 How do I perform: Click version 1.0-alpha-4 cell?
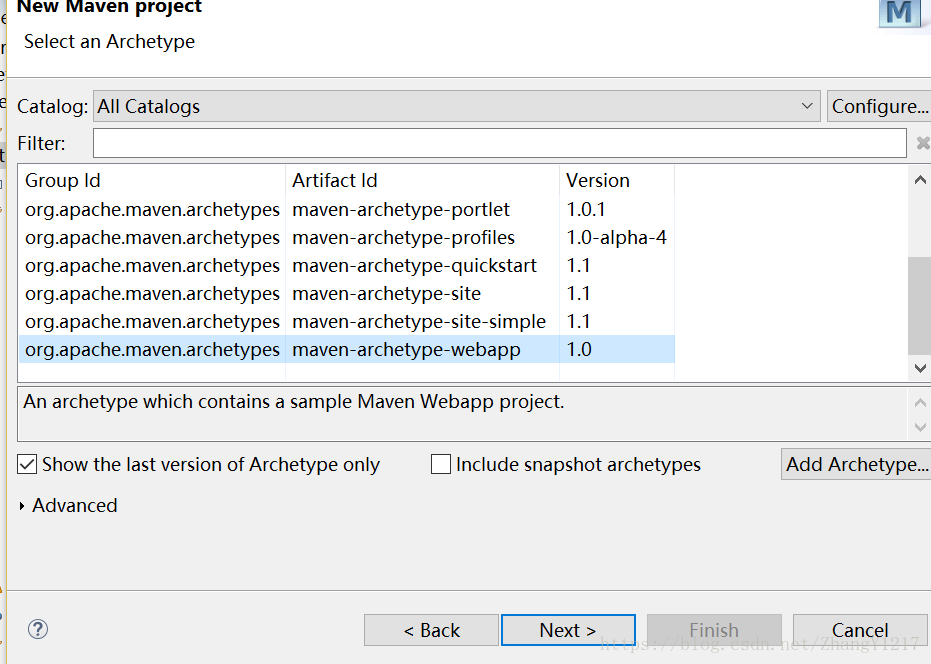[616, 238]
